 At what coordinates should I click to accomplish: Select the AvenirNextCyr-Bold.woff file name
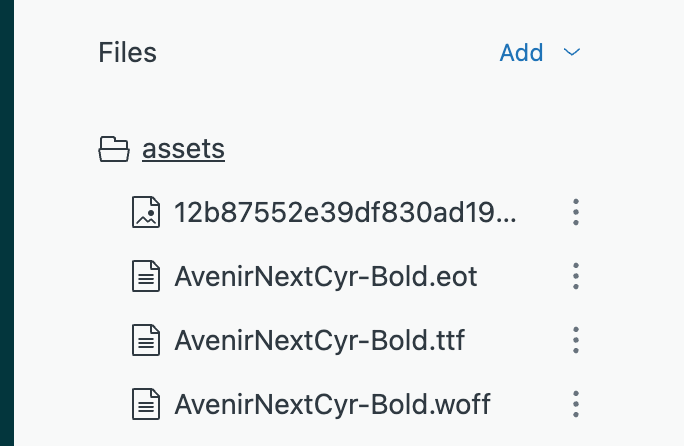332,405
